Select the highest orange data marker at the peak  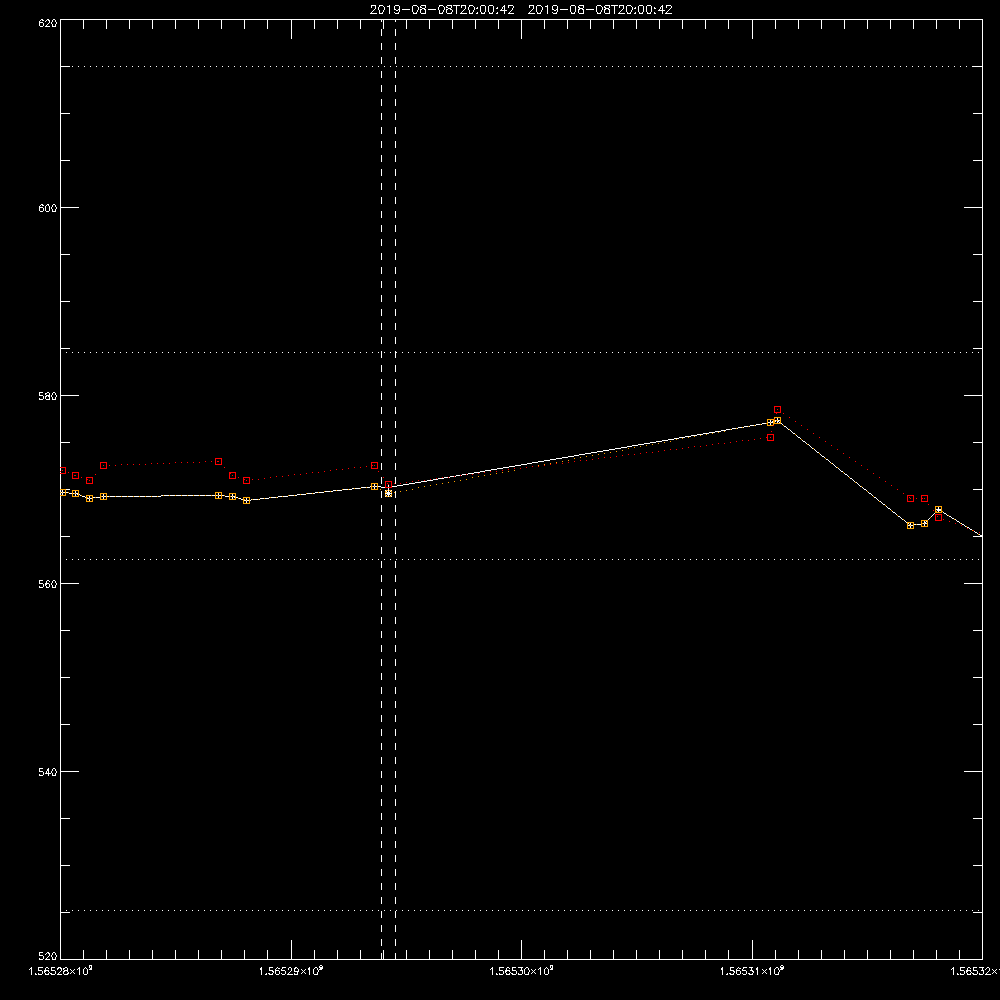click(x=777, y=420)
